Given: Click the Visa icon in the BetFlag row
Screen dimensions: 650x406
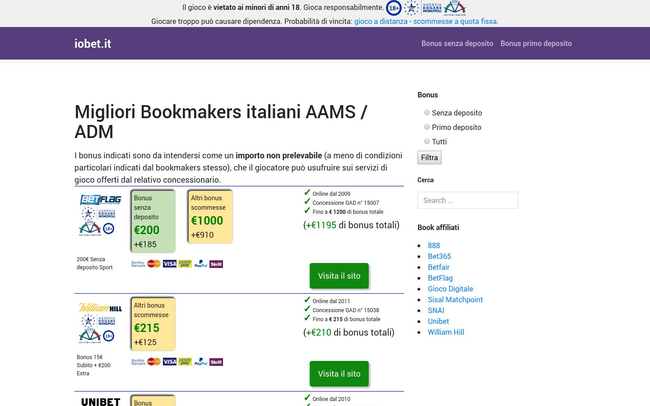Looking at the screenshot, I should 170,264.
